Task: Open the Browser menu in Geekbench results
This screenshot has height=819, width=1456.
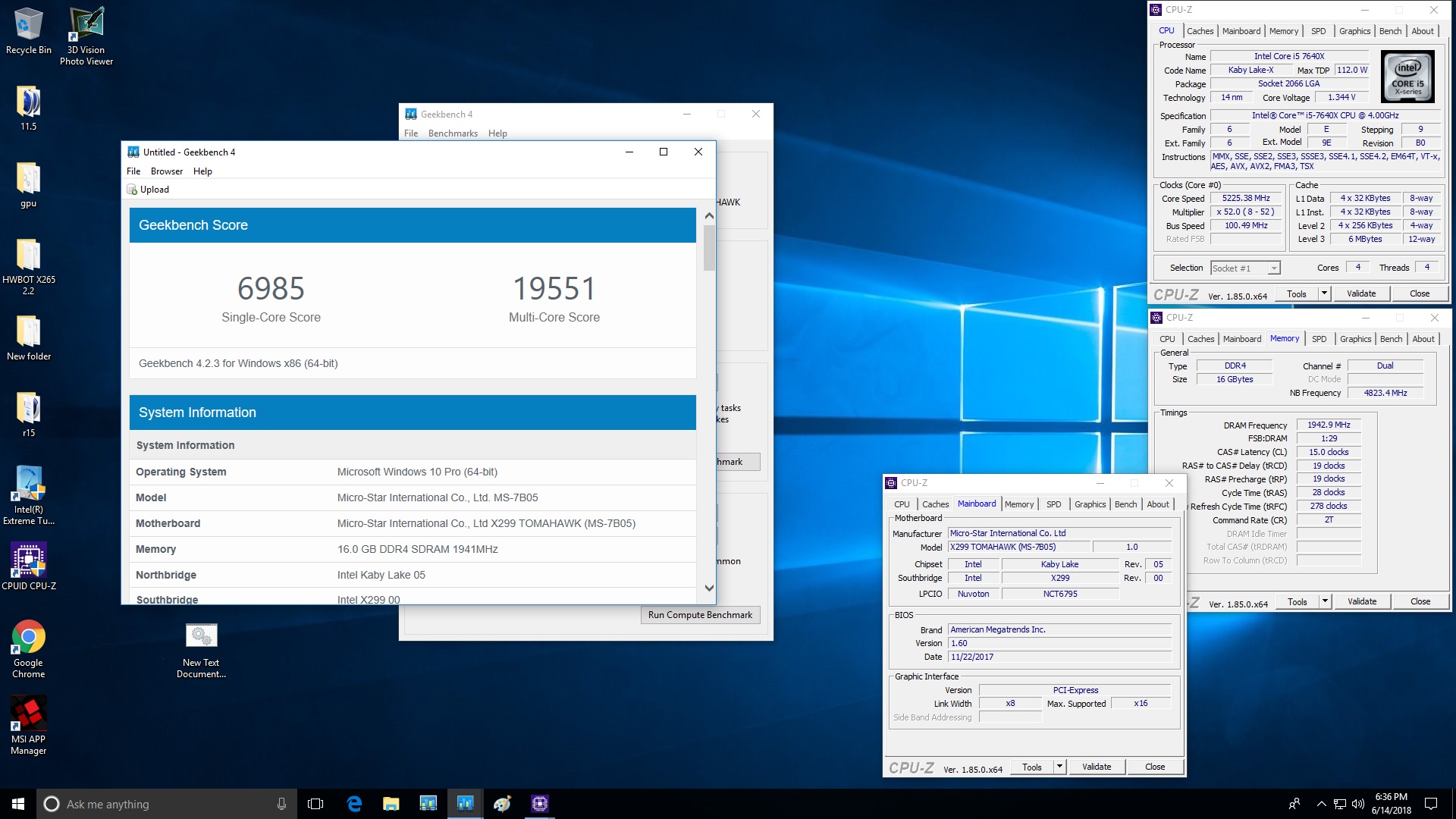Action: [167, 171]
